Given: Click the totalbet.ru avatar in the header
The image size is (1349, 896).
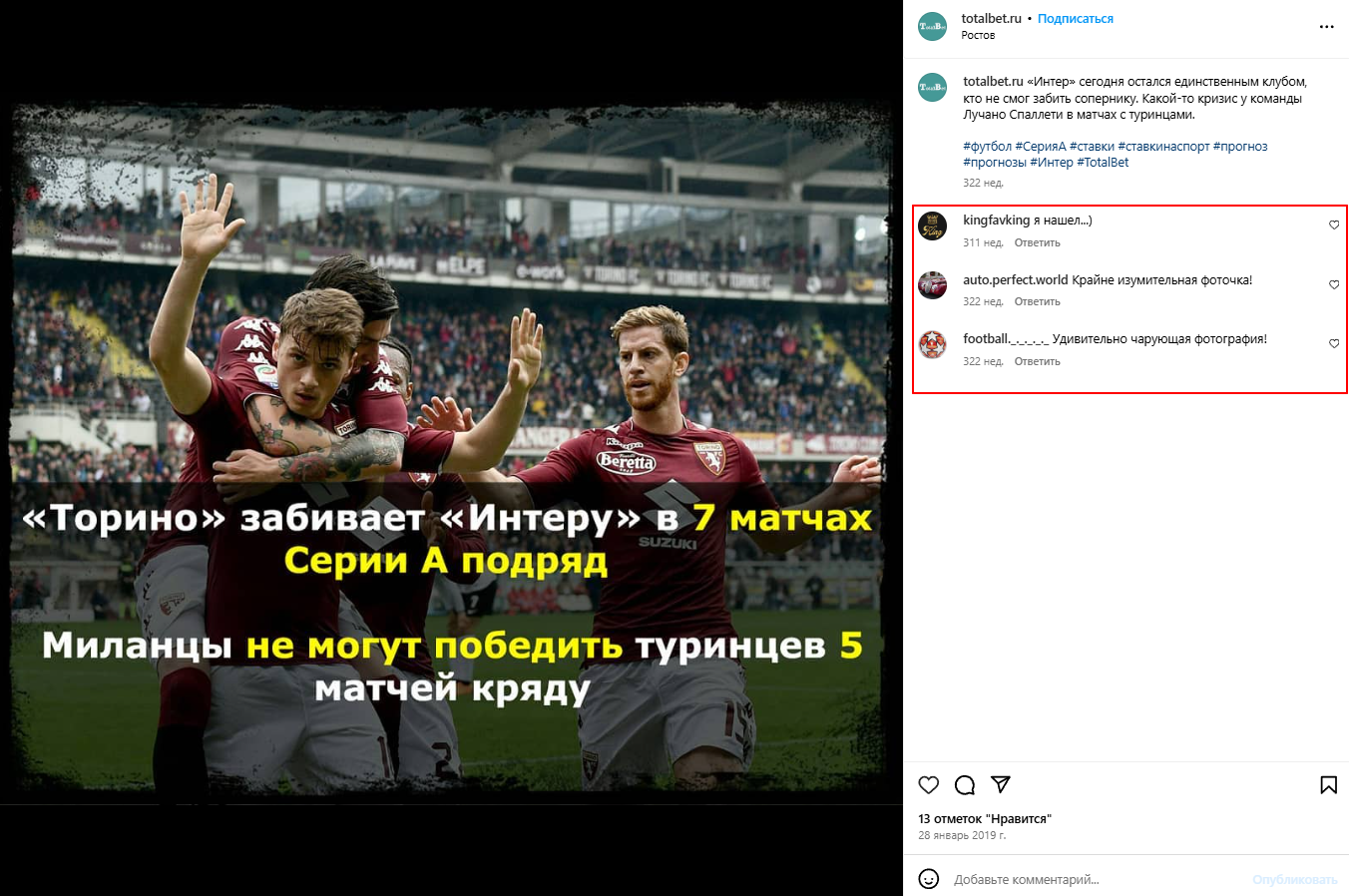Looking at the screenshot, I should 932,27.
